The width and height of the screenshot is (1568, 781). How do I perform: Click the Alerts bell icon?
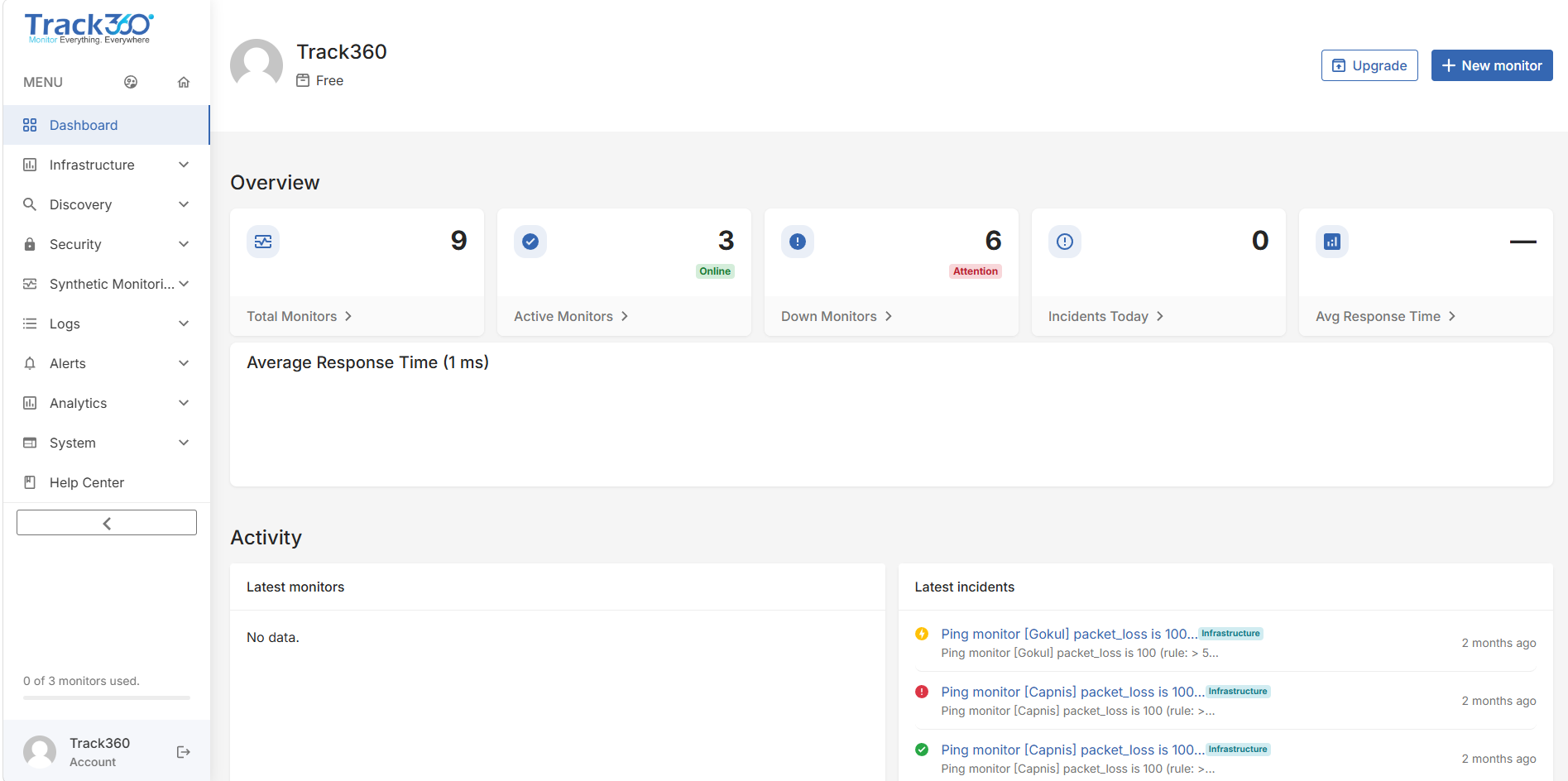pyautogui.click(x=30, y=363)
